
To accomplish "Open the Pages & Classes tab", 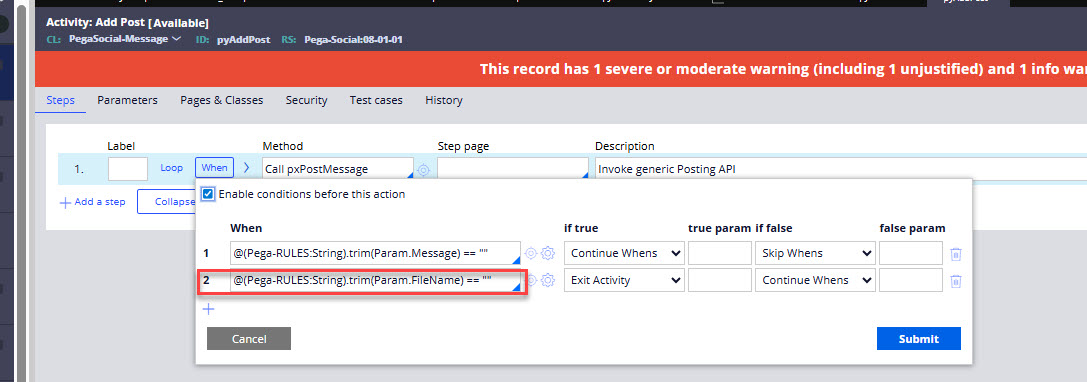I will 222,100.
